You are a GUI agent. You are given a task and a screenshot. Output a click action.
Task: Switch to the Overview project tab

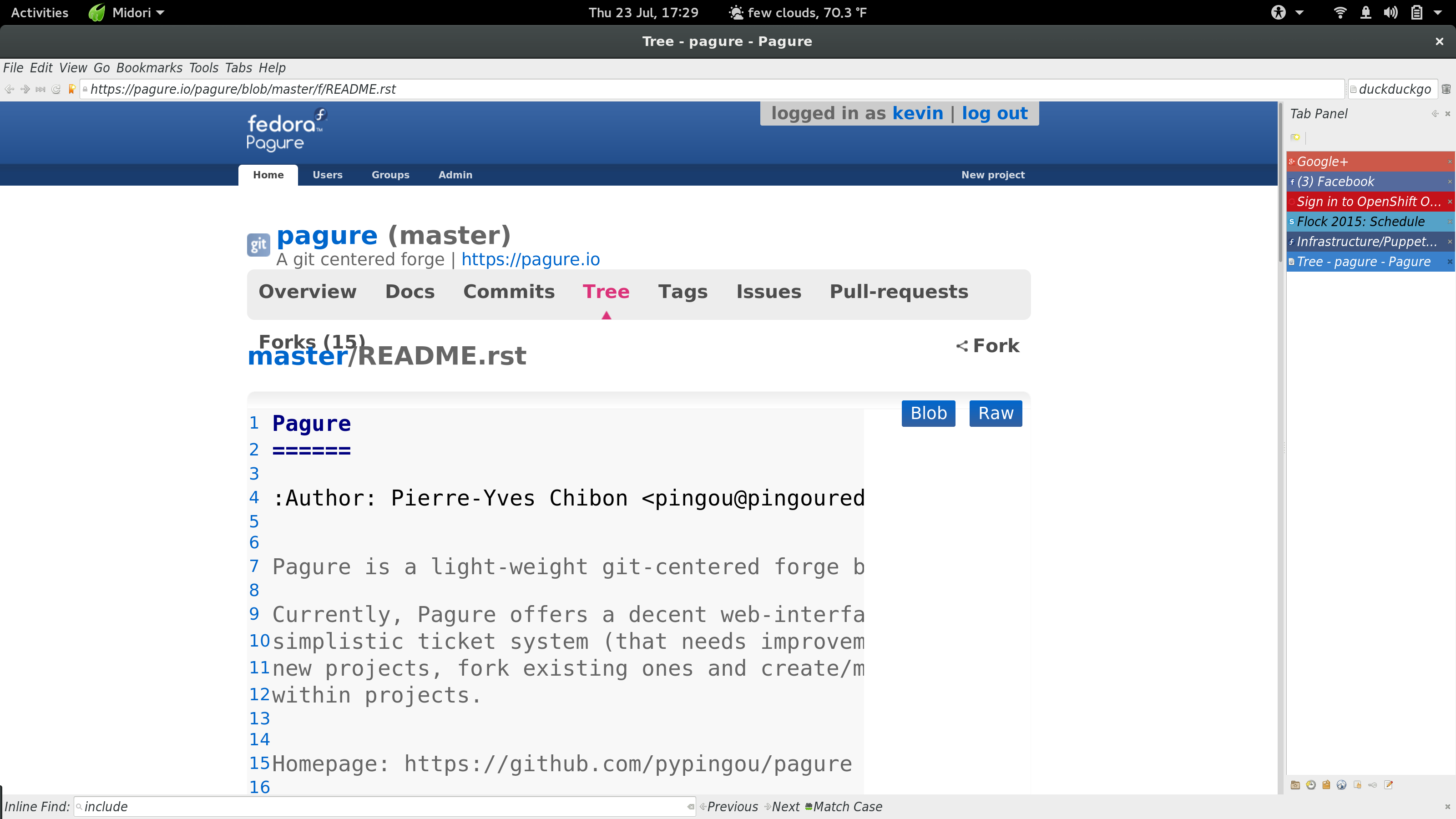[x=308, y=292]
